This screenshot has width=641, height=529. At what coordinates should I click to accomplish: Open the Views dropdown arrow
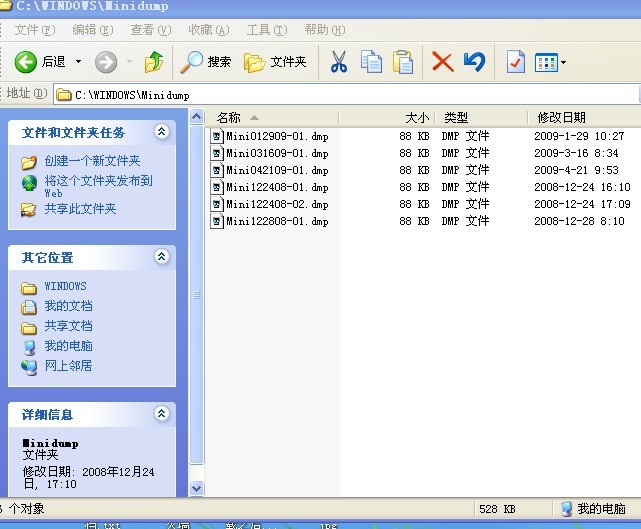coord(563,63)
